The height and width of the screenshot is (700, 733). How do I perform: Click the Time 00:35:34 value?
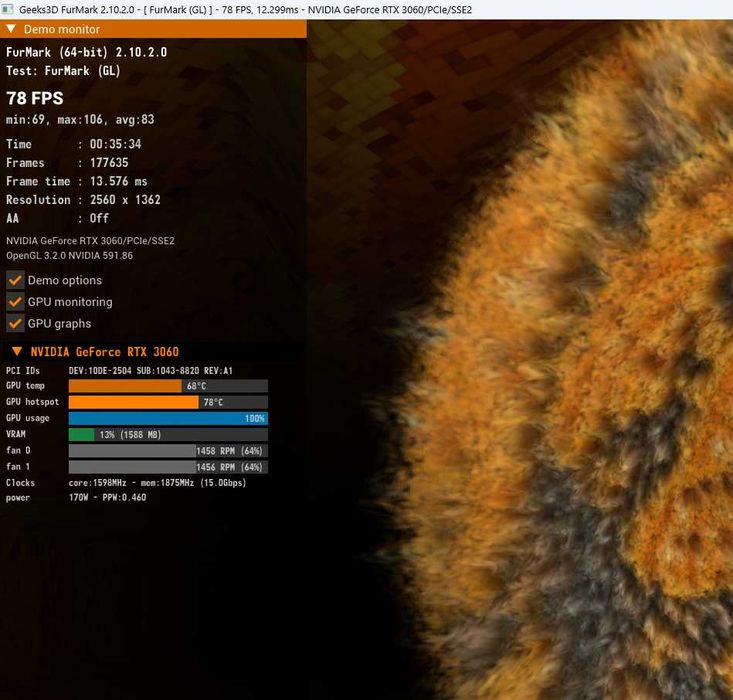[115, 144]
